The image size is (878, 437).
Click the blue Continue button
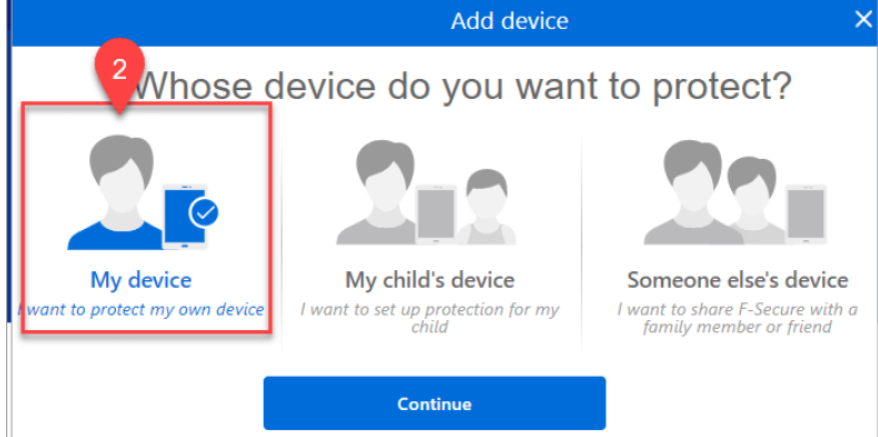coord(435,403)
